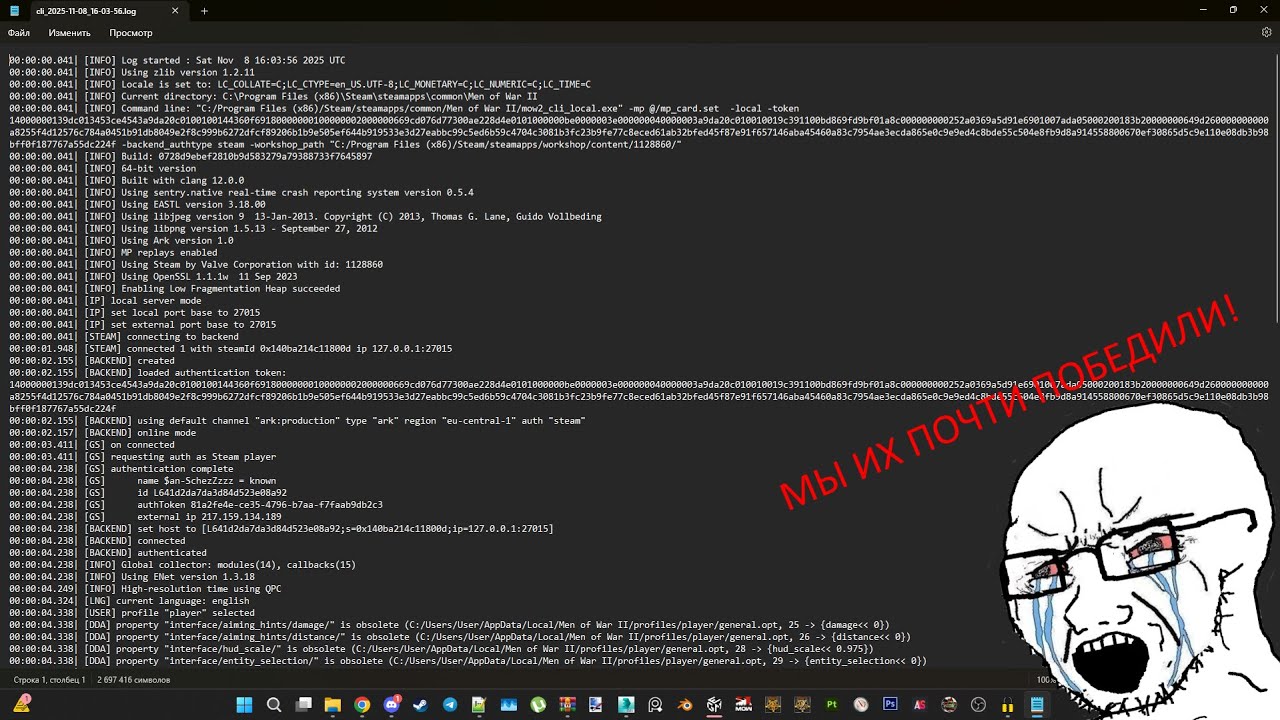The height and width of the screenshot is (720, 1280).
Task: Open Windows Start menu
Action: coord(244,705)
